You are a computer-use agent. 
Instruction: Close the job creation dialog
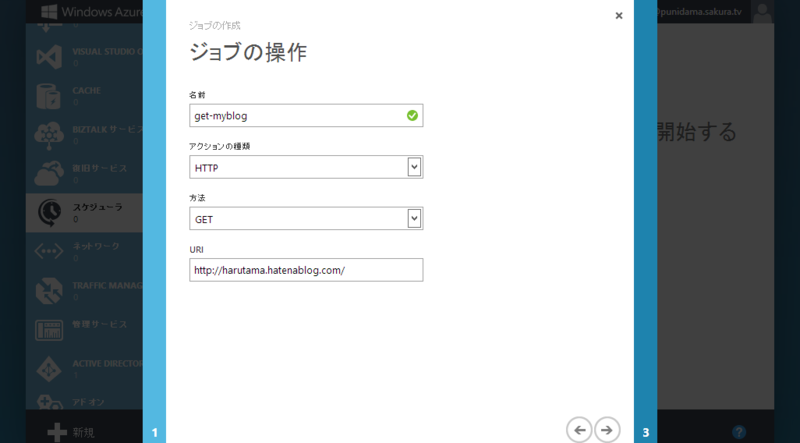pyautogui.click(x=619, y=16)
